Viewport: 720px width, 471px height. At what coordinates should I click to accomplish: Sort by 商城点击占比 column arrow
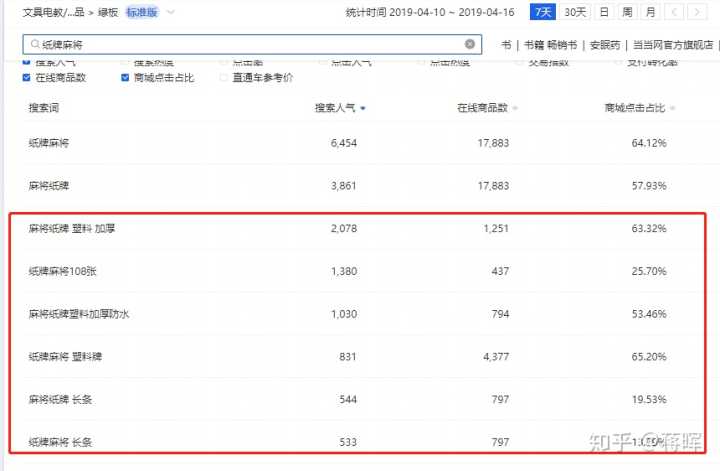click(671, 108)
